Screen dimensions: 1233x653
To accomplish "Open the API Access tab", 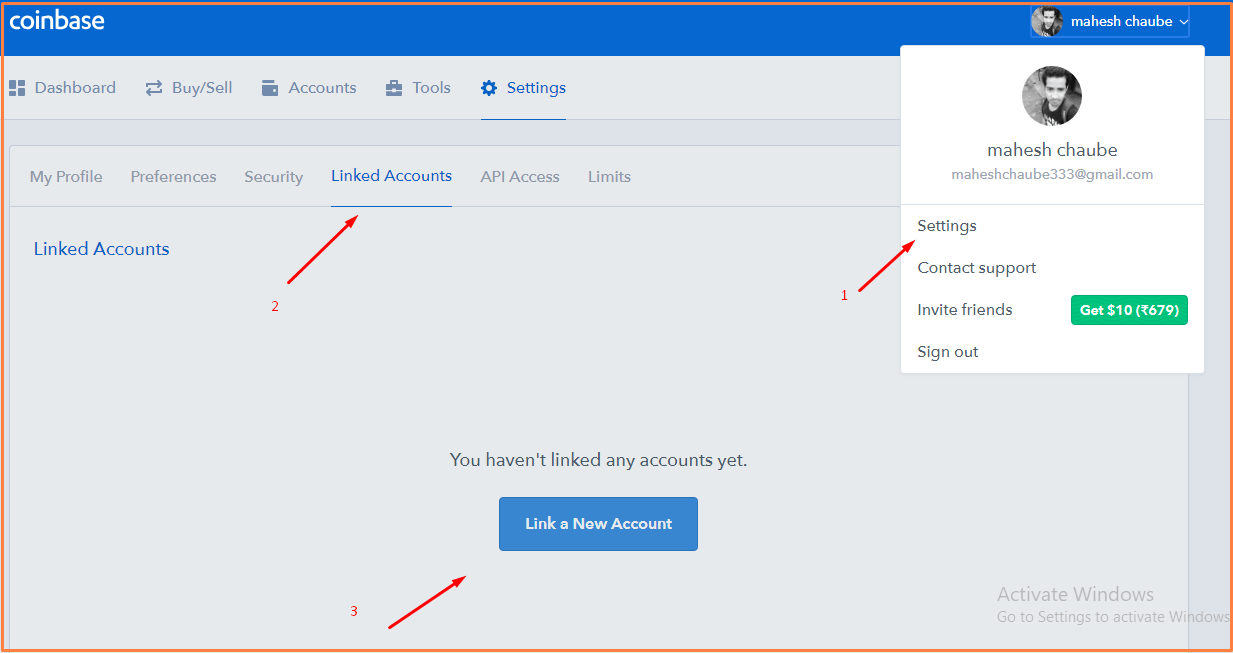I will (x=520, y=177).
